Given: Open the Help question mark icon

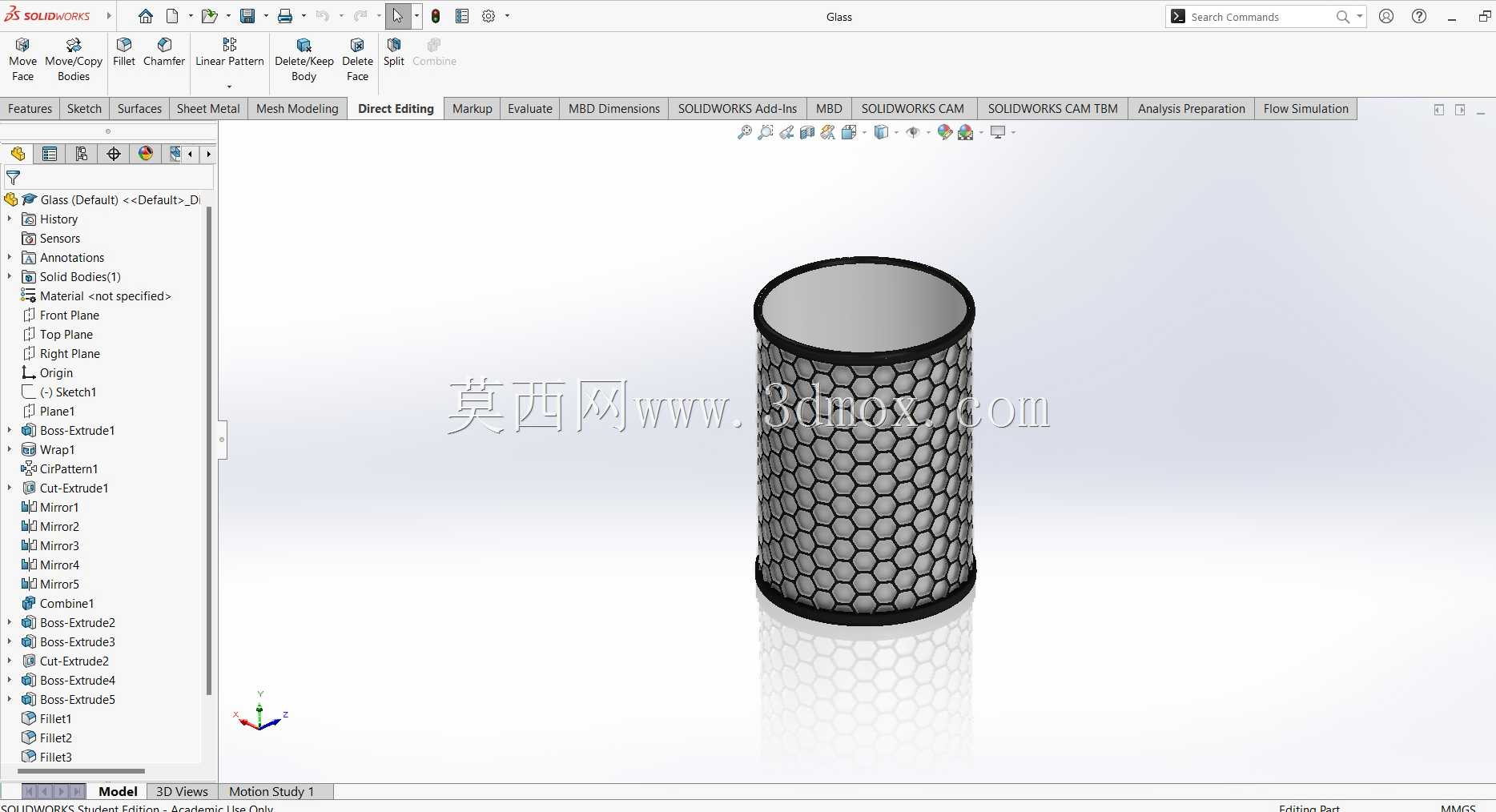Looking at the screenshot, I should 1419,16.
